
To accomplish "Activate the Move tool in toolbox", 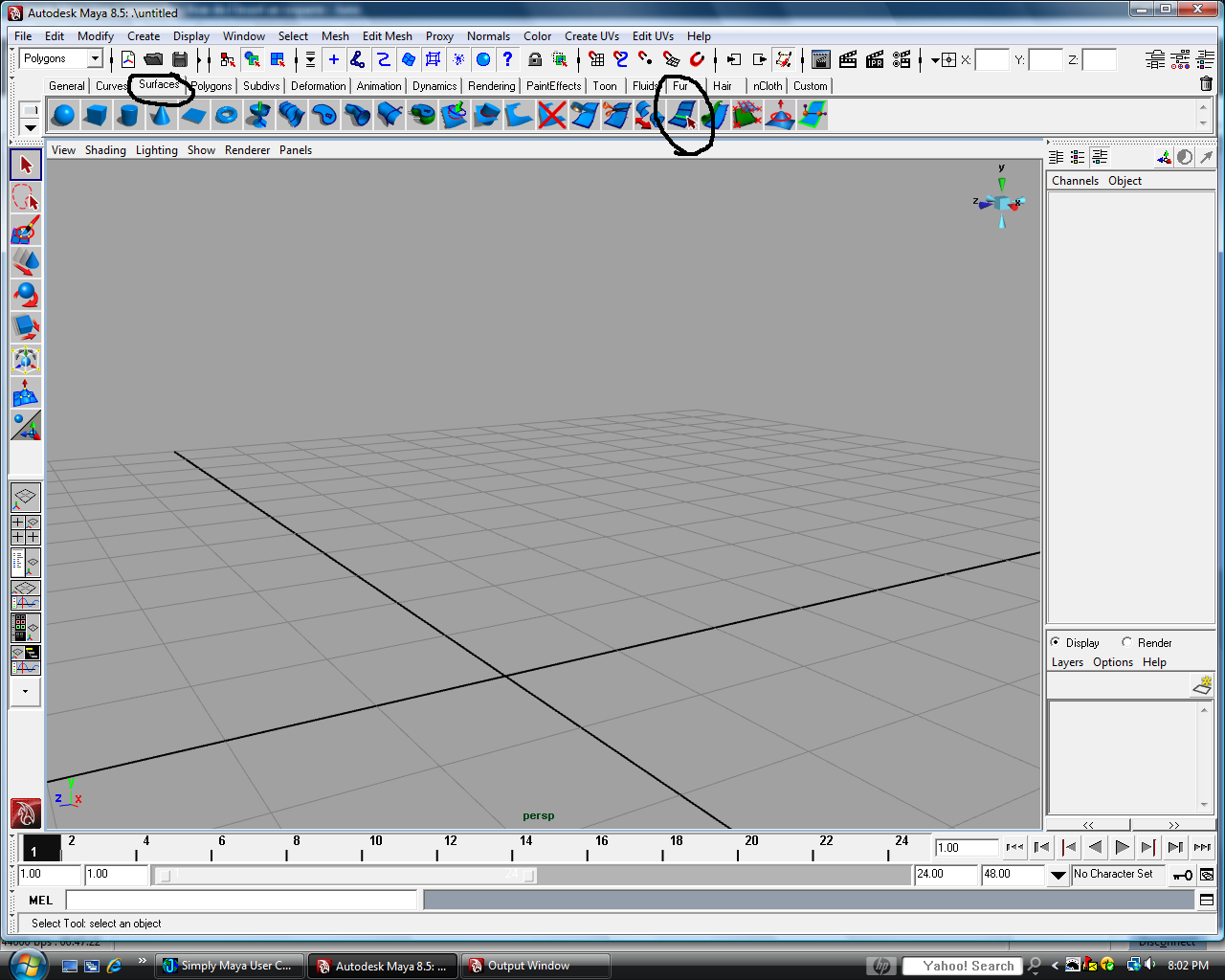I will click(26, 262).
